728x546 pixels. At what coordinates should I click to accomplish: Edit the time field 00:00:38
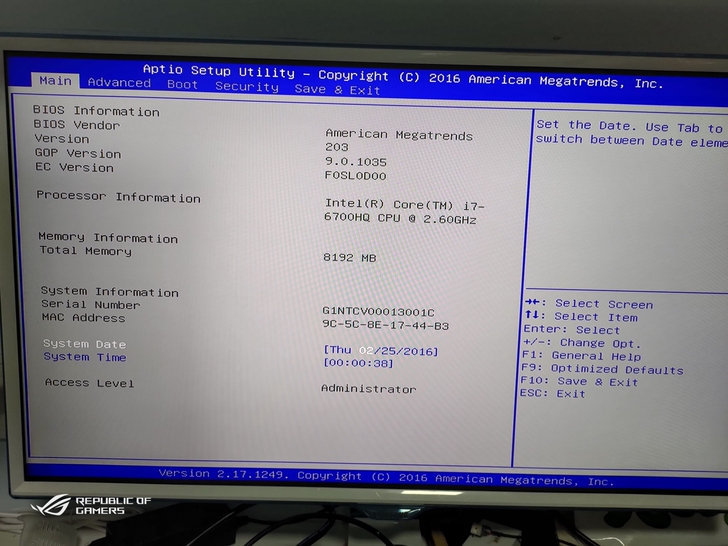pos(358,363)
